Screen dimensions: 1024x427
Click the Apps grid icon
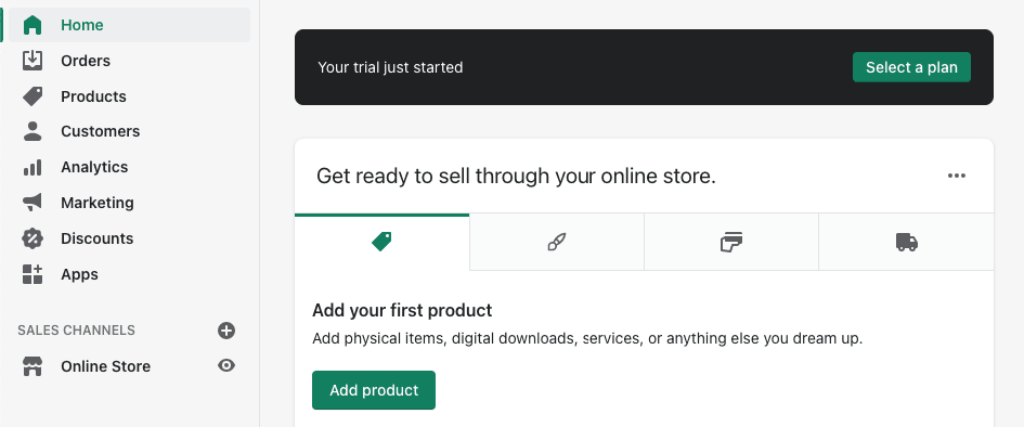pyautogui.click(x=32, y=274)
